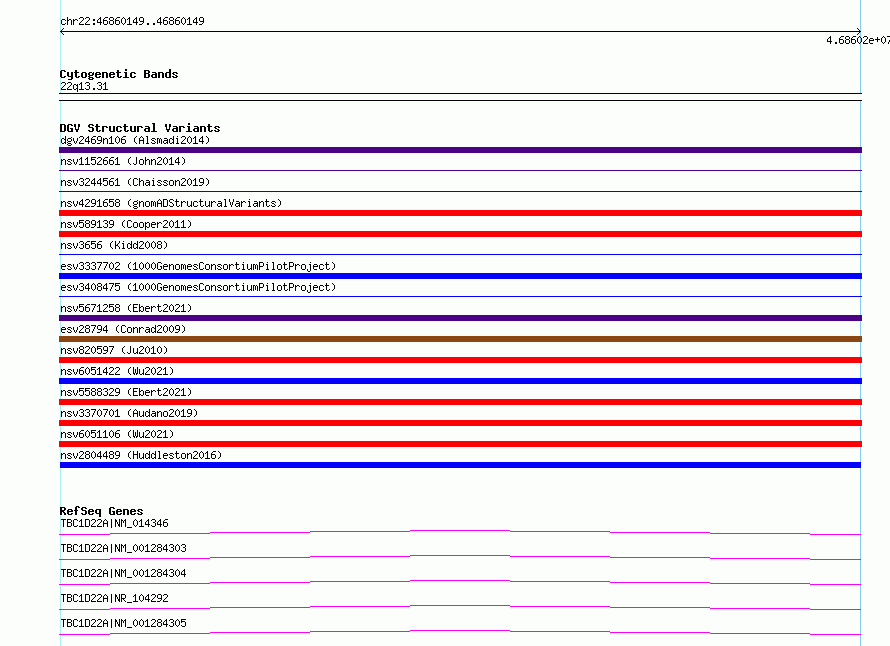
Task: Select nsv6051106 (Wu2021) label
Action: pyautogui.click(x=117, y=434)
